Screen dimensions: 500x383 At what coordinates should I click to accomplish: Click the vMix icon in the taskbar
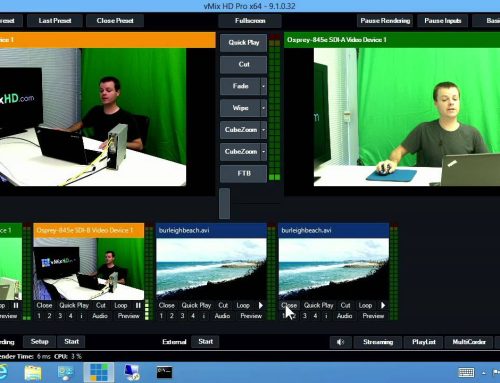click(x=99, y=372)
